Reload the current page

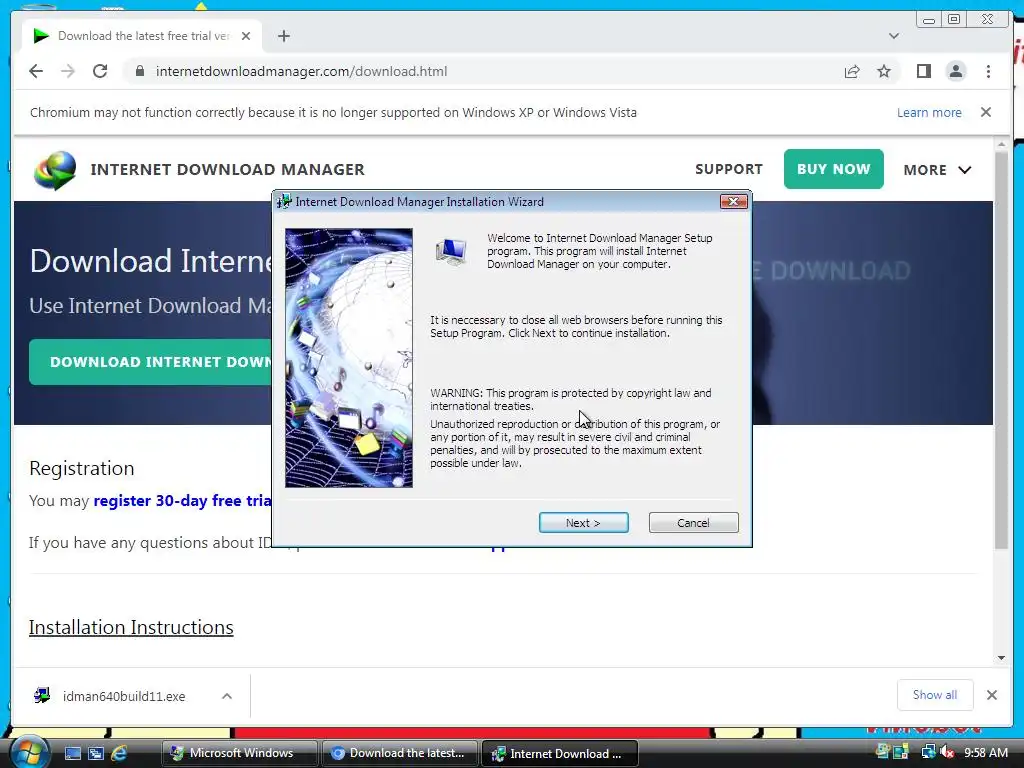(x=100, y=71)
